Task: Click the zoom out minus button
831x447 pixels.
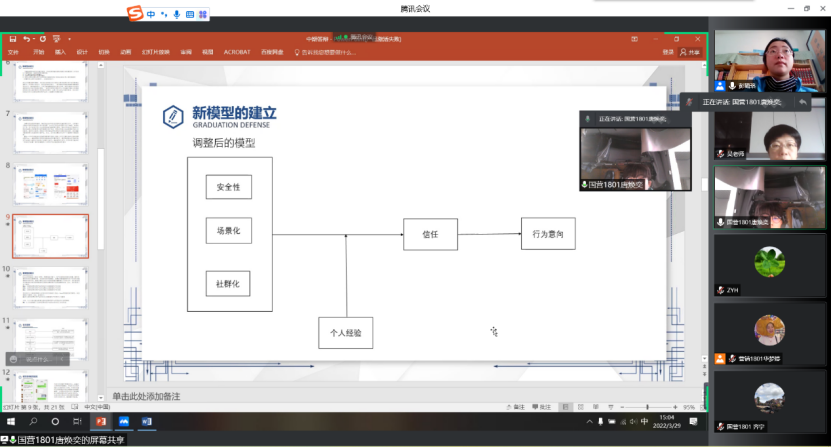Action: coord(622,407)
